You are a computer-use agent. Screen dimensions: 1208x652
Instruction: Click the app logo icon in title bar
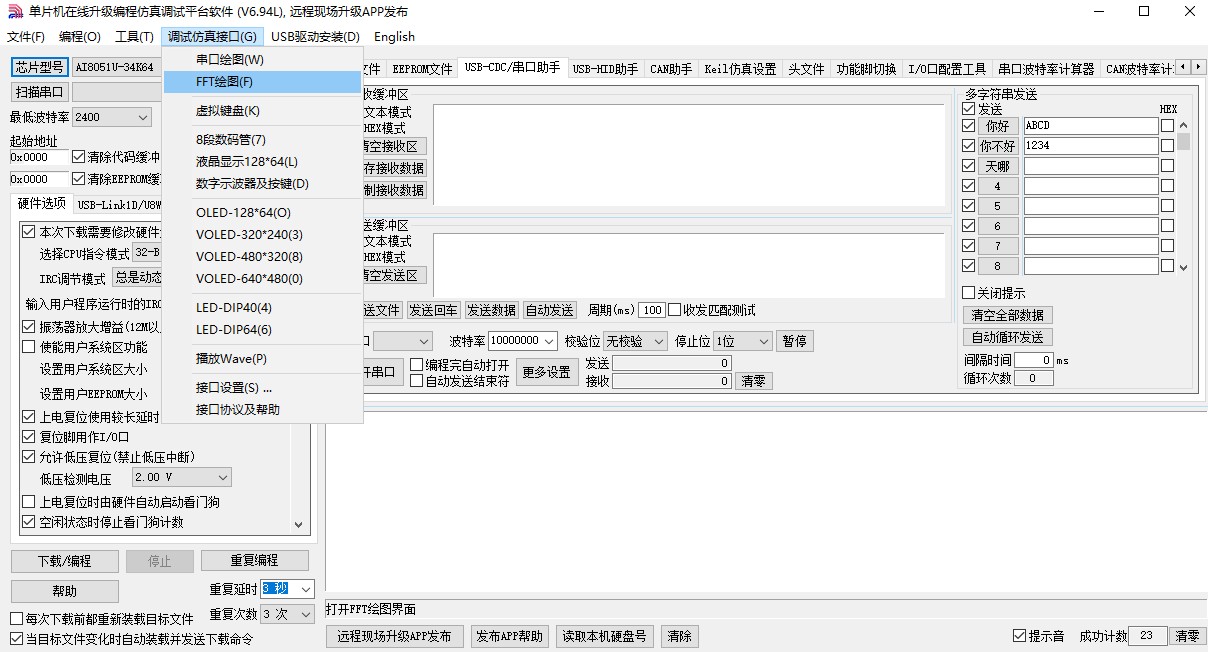coord(14,12)
